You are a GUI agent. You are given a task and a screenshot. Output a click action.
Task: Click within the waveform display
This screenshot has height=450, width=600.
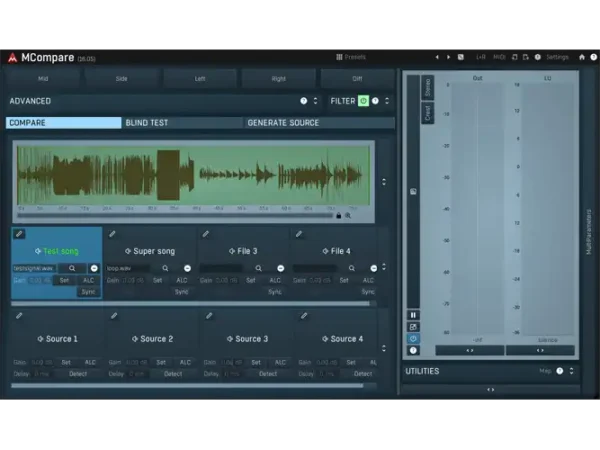[x=193, y=175]
